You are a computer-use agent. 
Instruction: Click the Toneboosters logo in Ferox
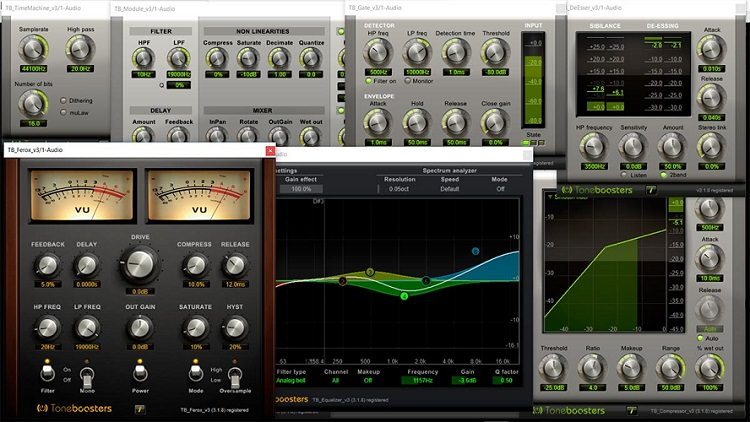(75, 408)
